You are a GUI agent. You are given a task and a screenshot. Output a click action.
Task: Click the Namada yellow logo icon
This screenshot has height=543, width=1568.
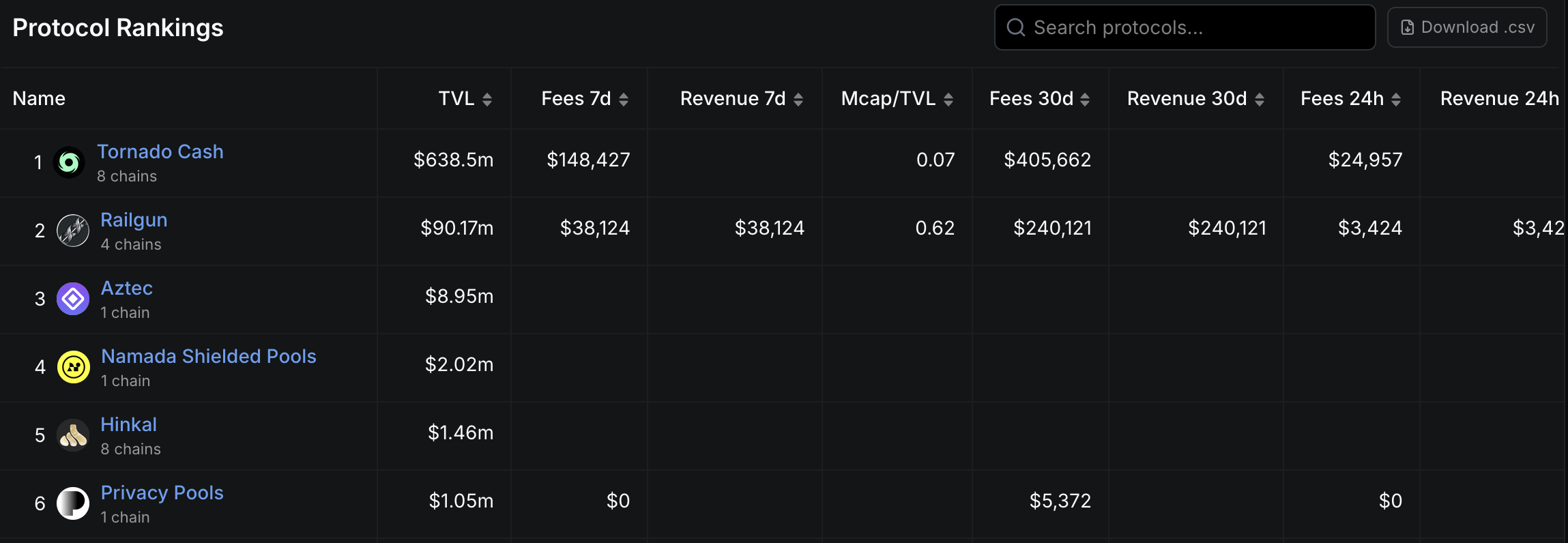(x=73, y=367)
